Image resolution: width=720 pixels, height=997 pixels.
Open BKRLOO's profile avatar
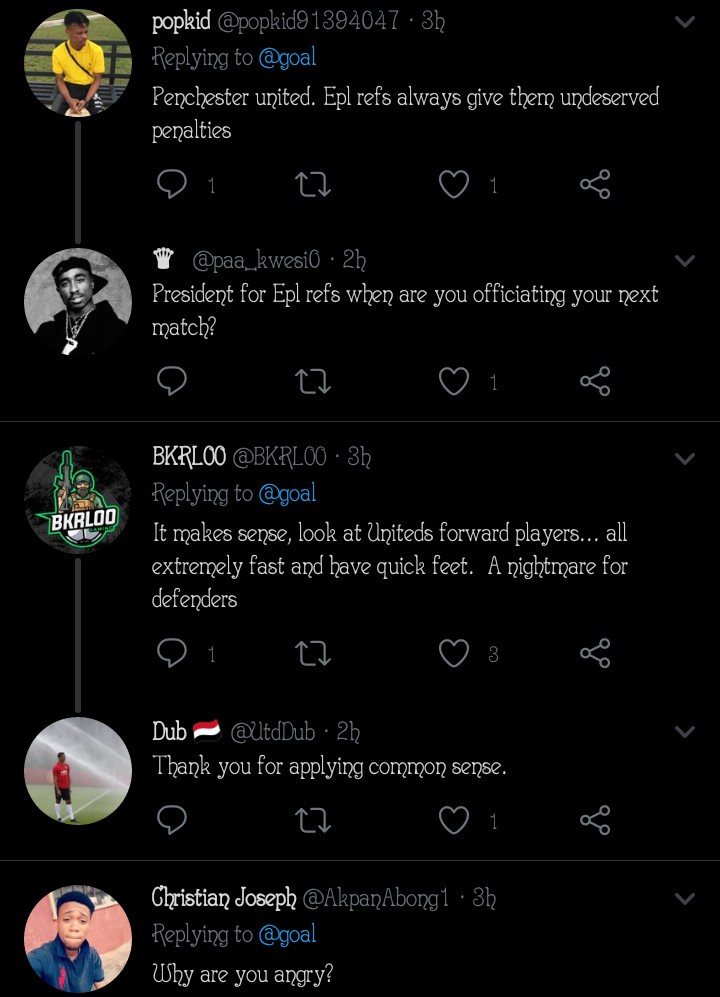(78, 500)
